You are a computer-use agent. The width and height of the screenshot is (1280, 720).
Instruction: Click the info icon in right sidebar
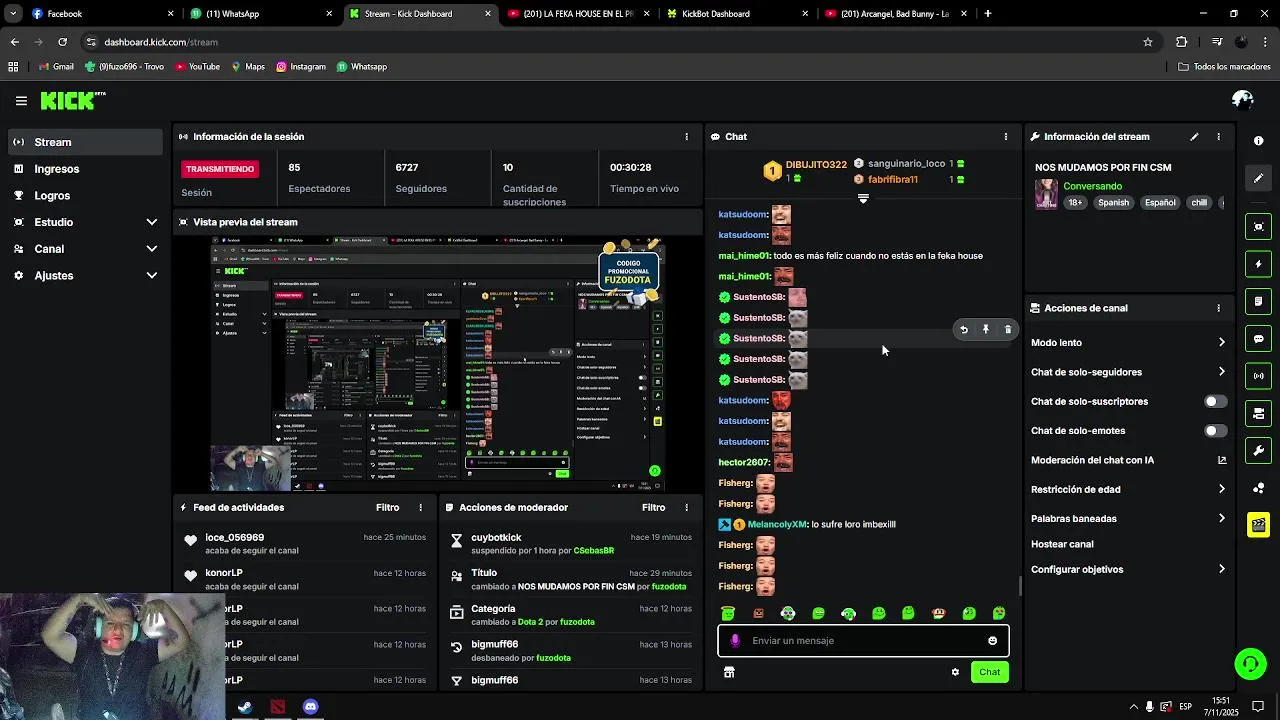(1259, 141)
